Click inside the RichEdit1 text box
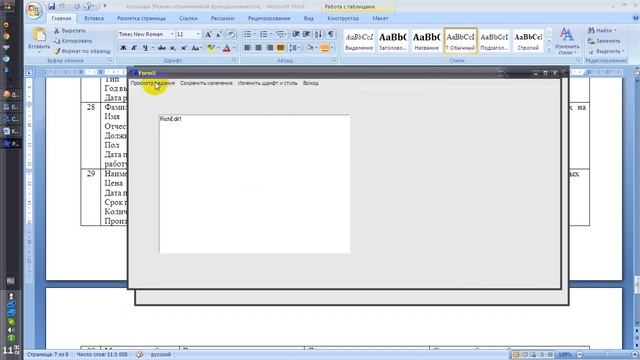The height and width of the screenshot is (360, 640). coord(254,184)
